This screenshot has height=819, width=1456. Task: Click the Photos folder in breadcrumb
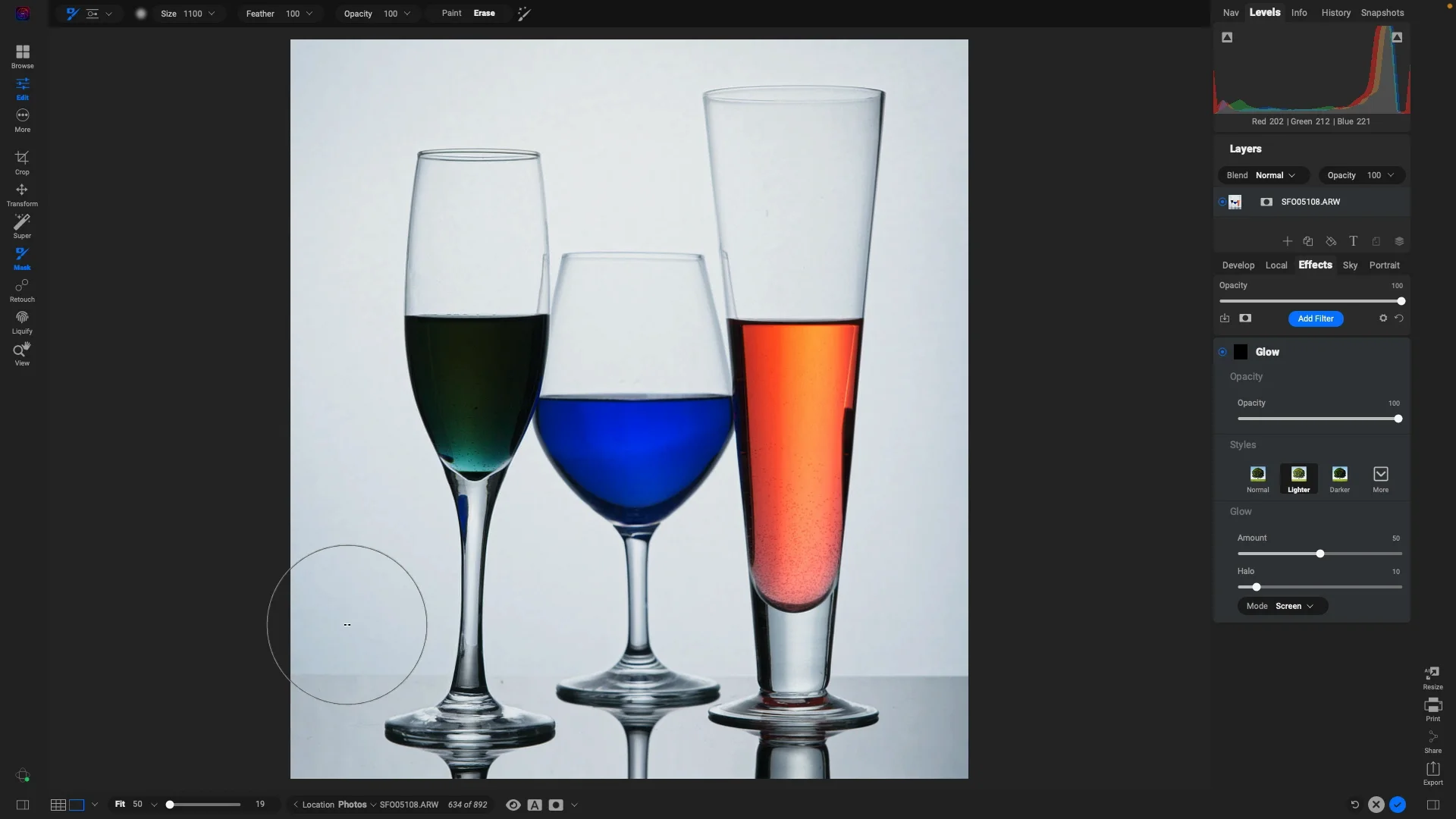pos(352,805)
